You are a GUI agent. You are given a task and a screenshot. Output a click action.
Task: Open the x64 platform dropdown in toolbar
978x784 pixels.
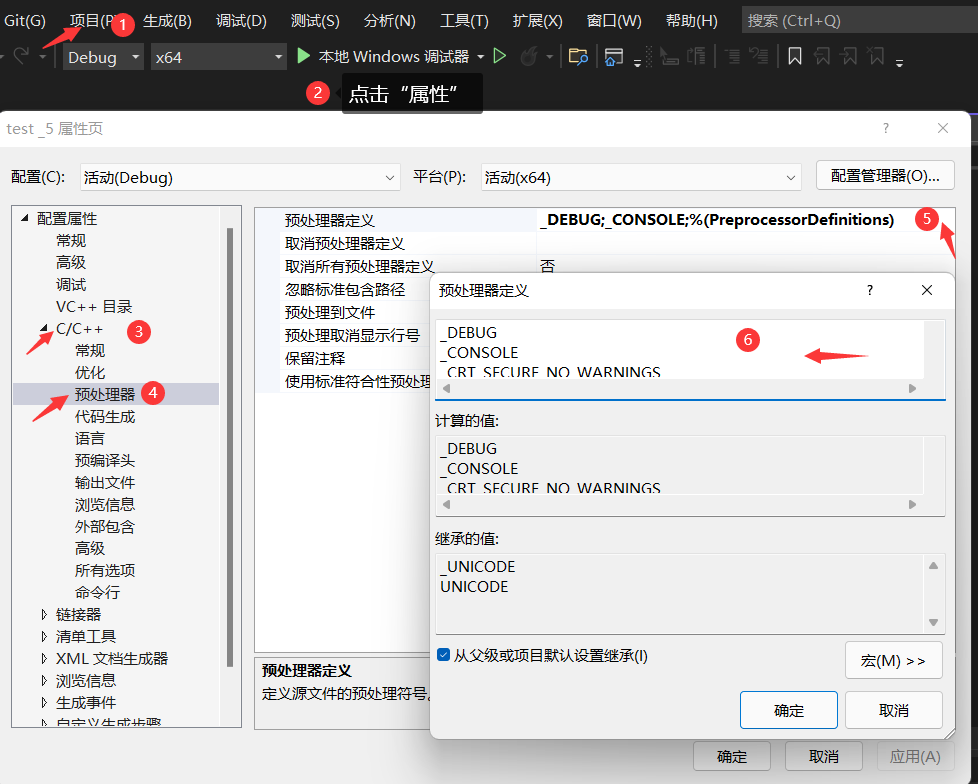click(218, 57)
